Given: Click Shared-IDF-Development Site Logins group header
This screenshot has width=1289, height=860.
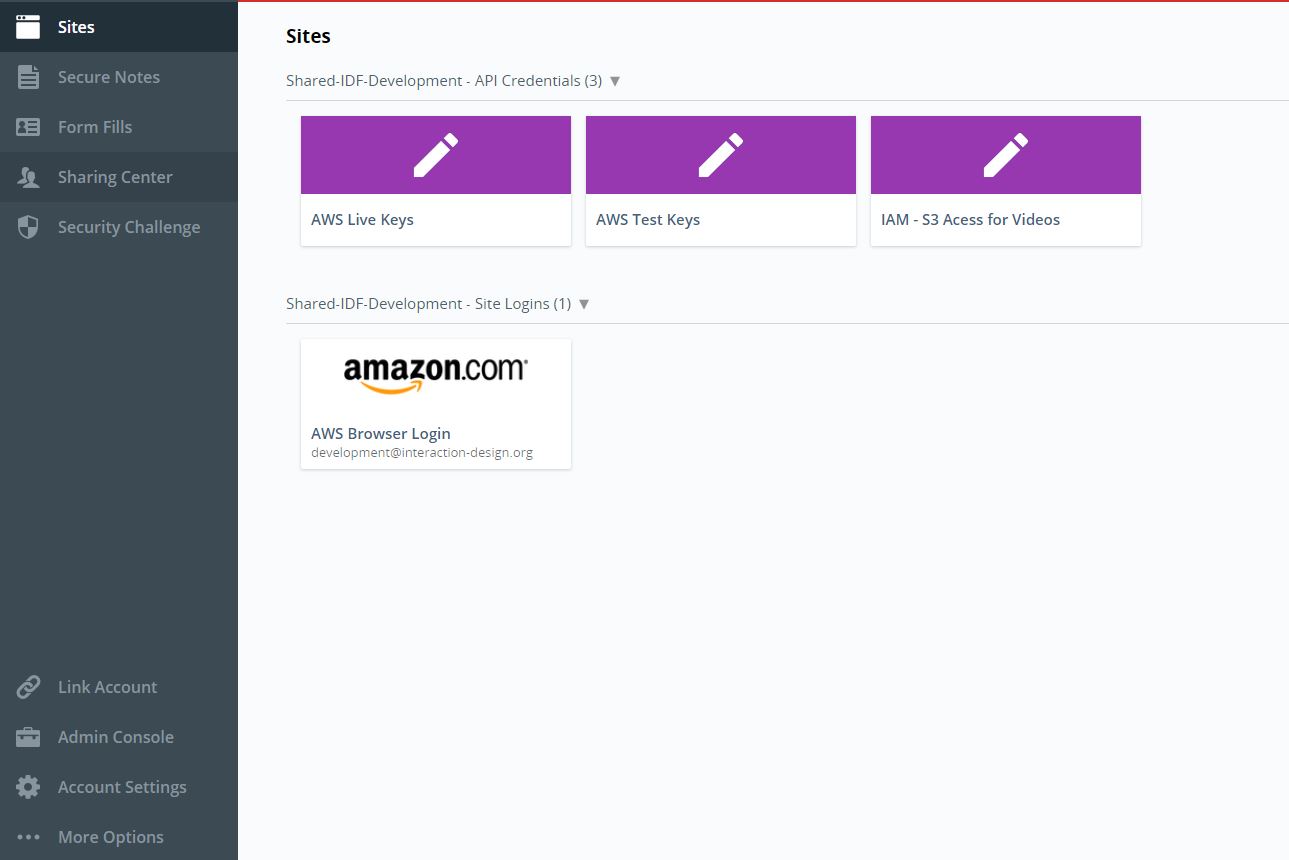Looking at the screenshot, I should 428,304.
